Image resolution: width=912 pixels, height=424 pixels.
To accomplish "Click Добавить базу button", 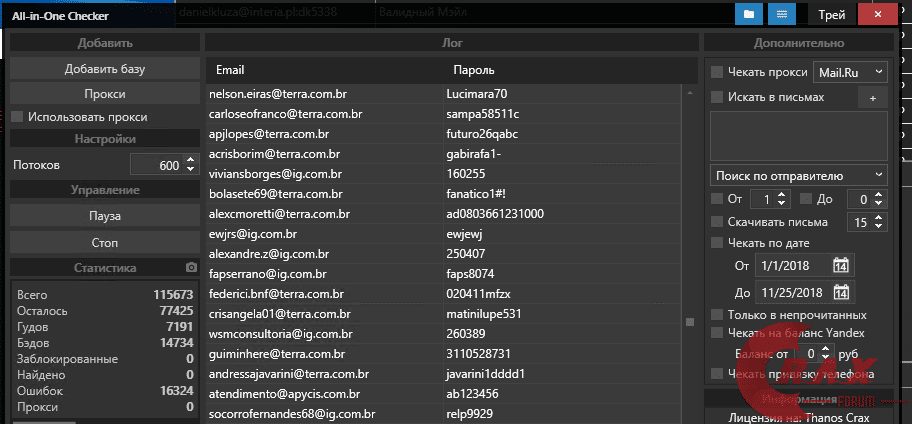I will coord(105,69).
